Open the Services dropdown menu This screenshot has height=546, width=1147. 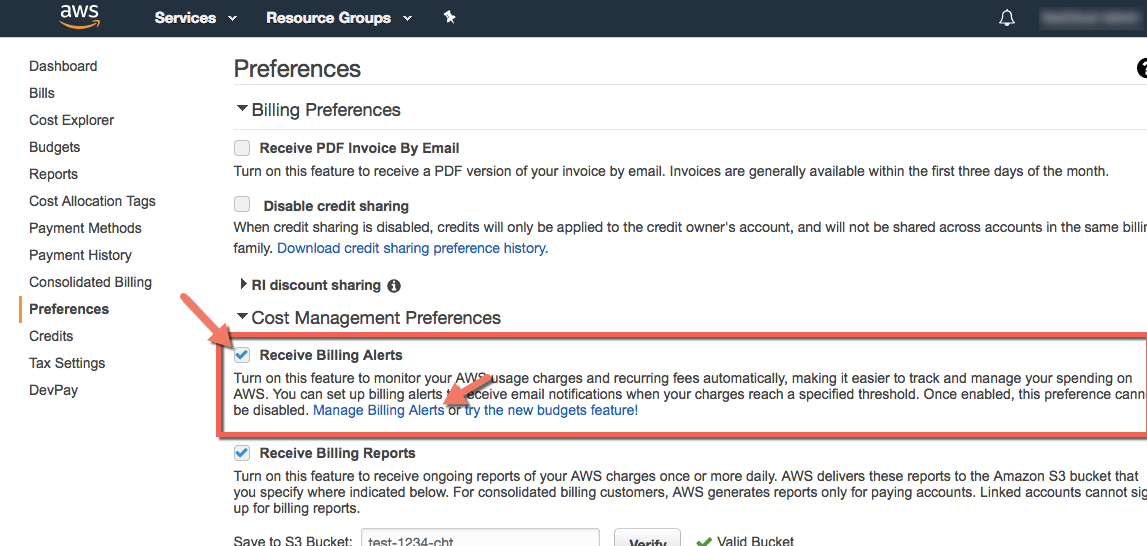click(x=195, y=18)
